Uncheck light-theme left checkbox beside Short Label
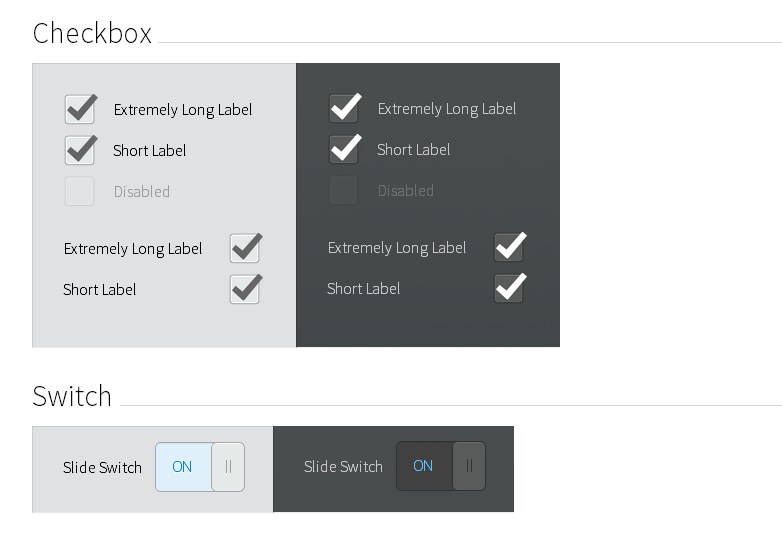This screenshot has width=782, height=540. (x=79, y=150)
